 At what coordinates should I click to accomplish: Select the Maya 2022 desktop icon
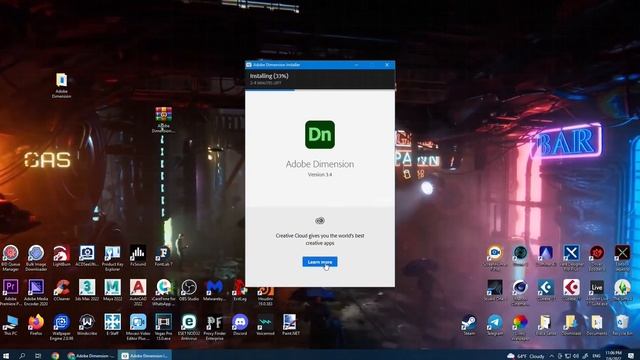tap(112, 290)
